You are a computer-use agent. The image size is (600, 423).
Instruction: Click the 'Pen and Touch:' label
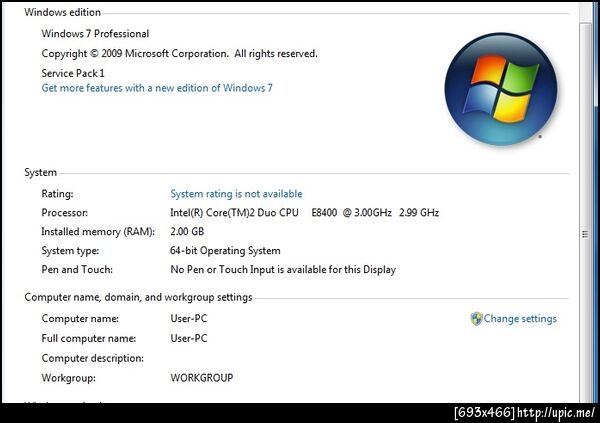(77, 269)
